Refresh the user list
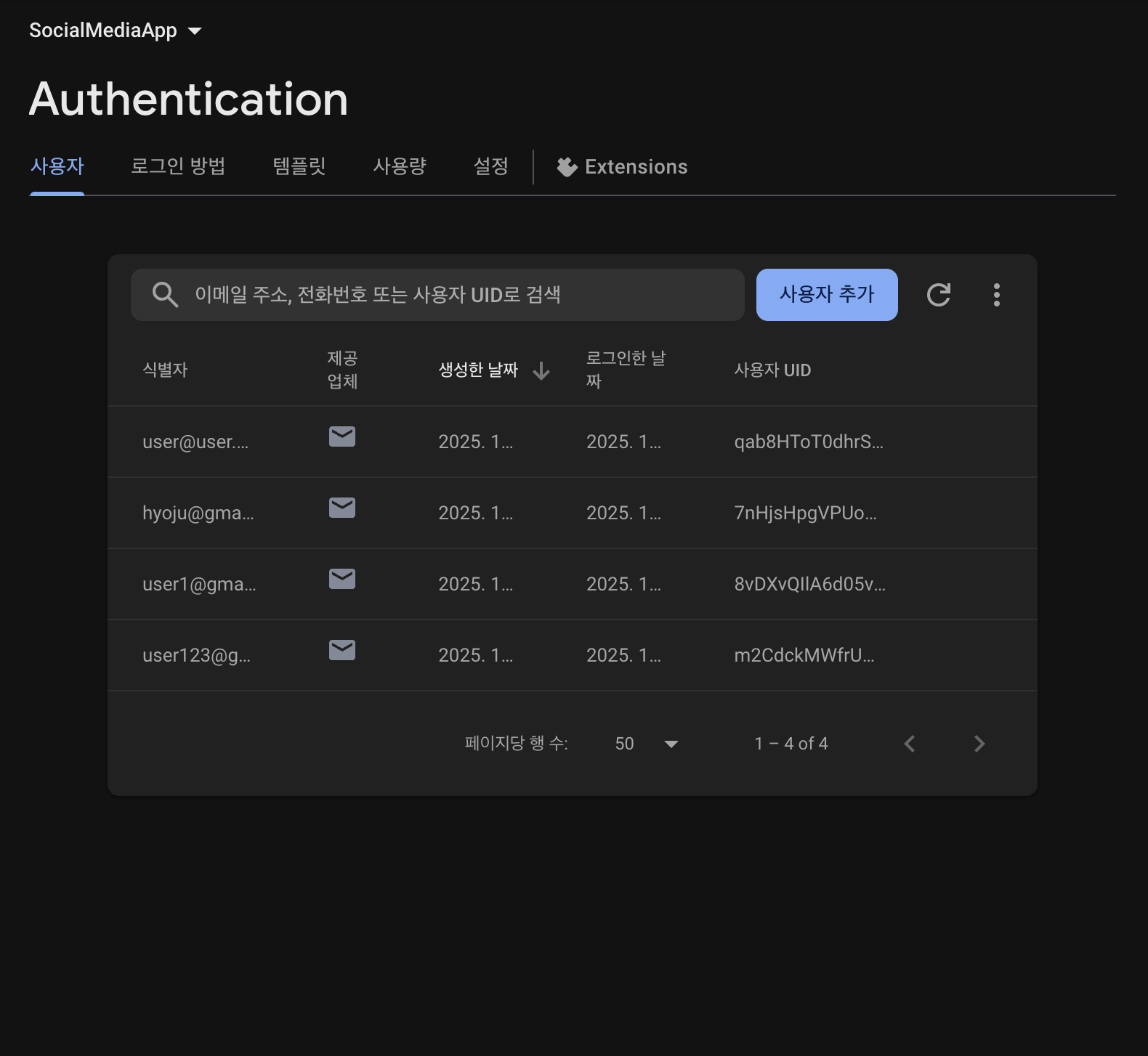 (x=939, y=295)
